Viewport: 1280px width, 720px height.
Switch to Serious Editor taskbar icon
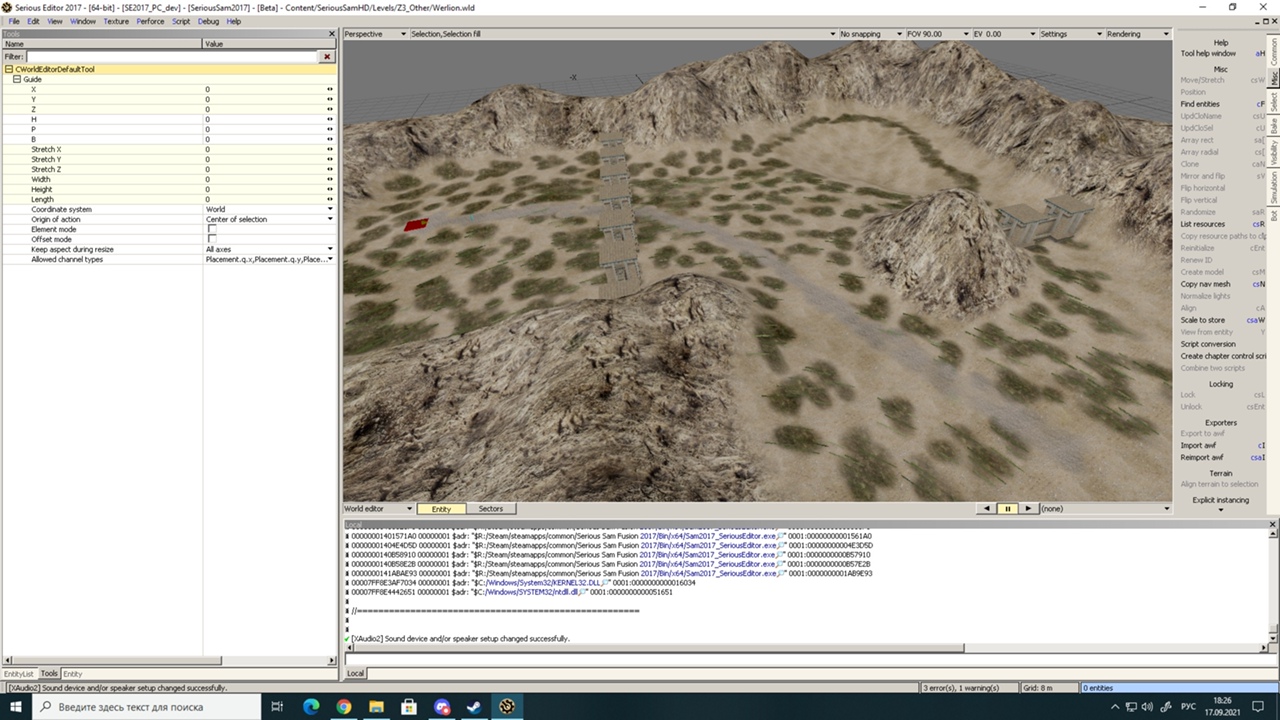(508, 707)
